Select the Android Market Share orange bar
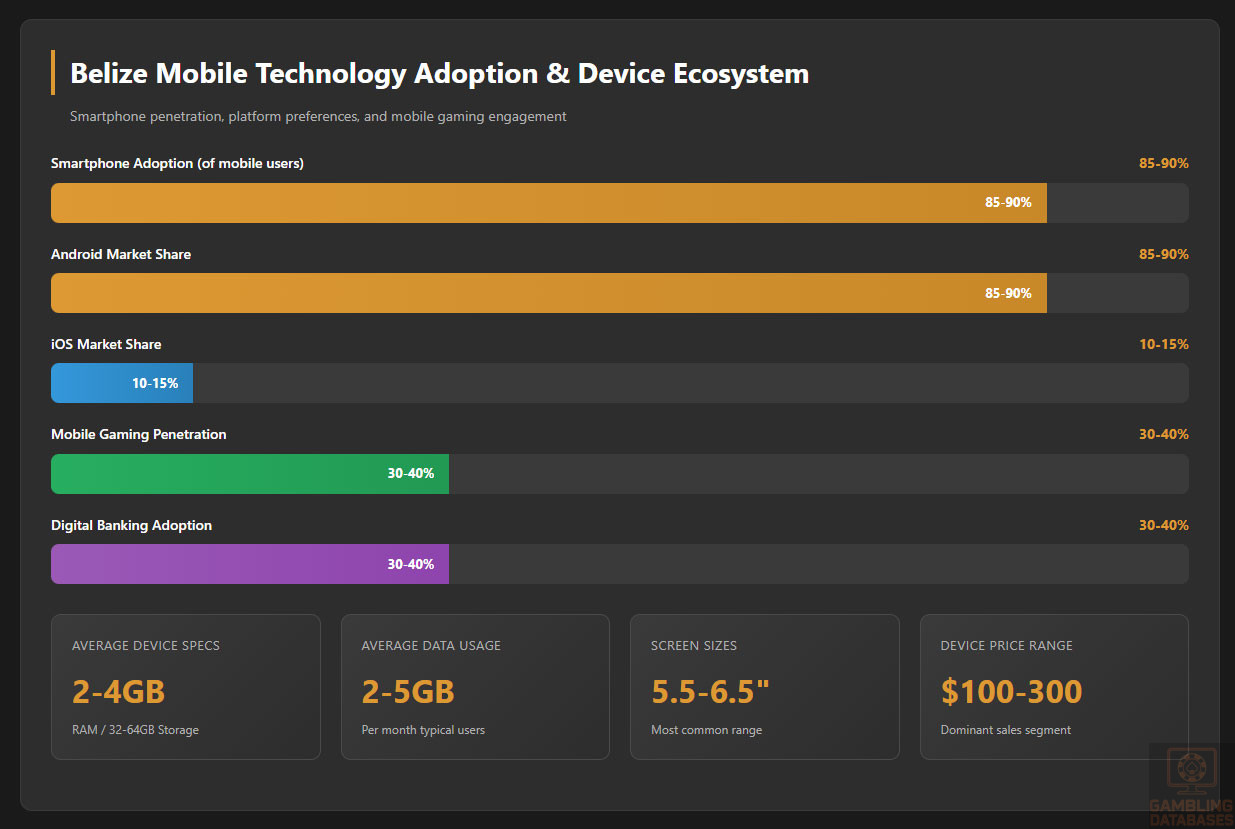This screenshot has width=1235, height=829. [x=548, y=293]
